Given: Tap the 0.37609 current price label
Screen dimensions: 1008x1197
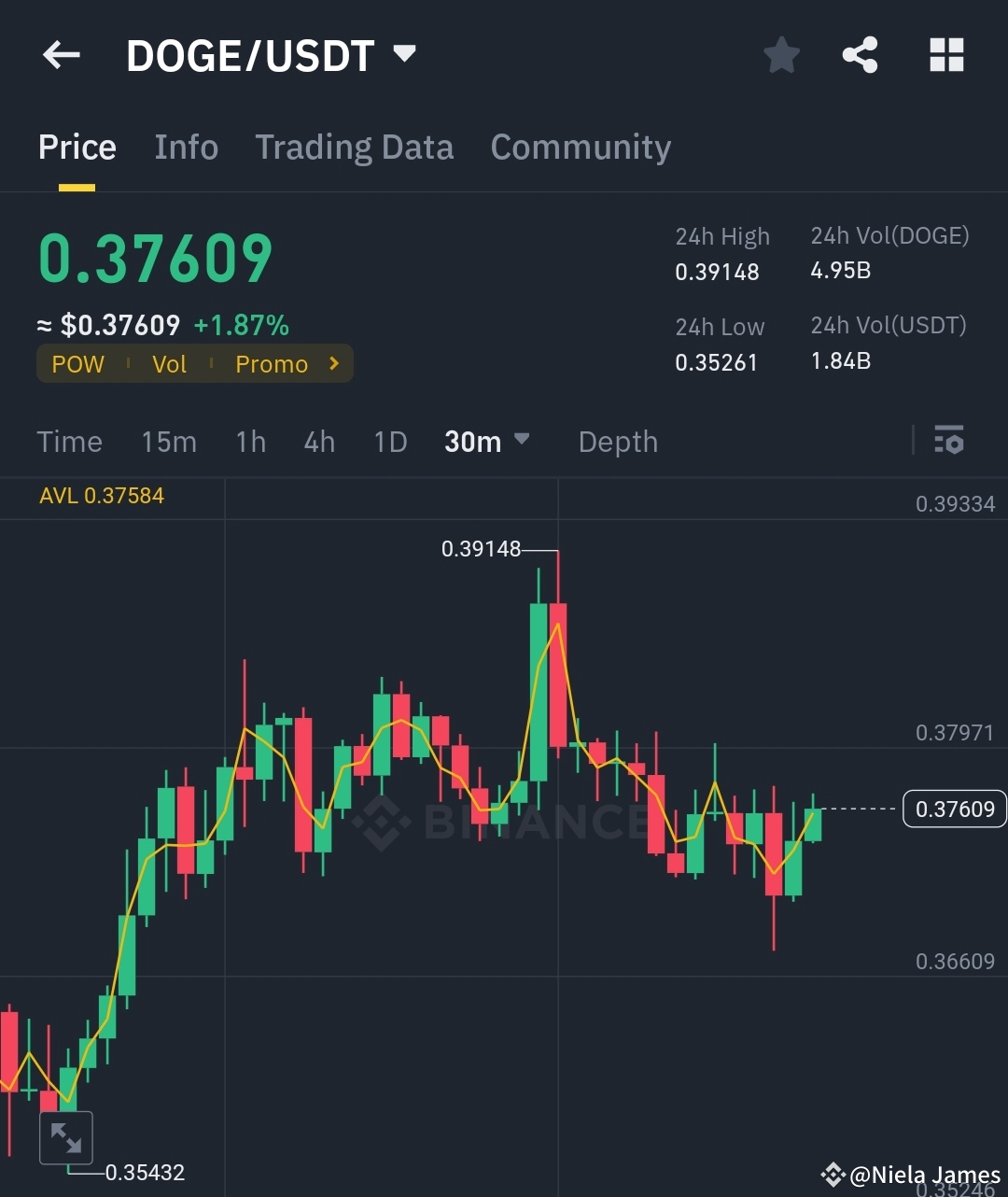Looking at the screenshot, I should pyautogui.click(x=954, y=809).
